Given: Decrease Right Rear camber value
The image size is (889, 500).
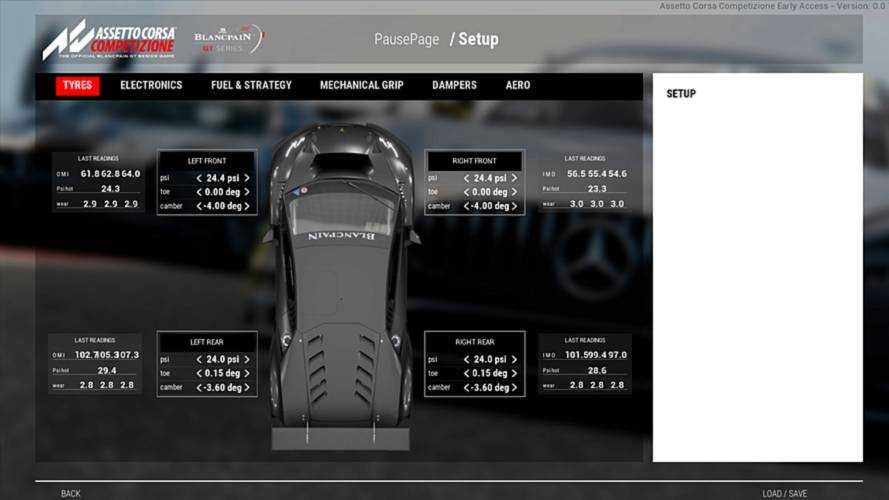Looking at the screenshot, I should [x=467, y=388].
